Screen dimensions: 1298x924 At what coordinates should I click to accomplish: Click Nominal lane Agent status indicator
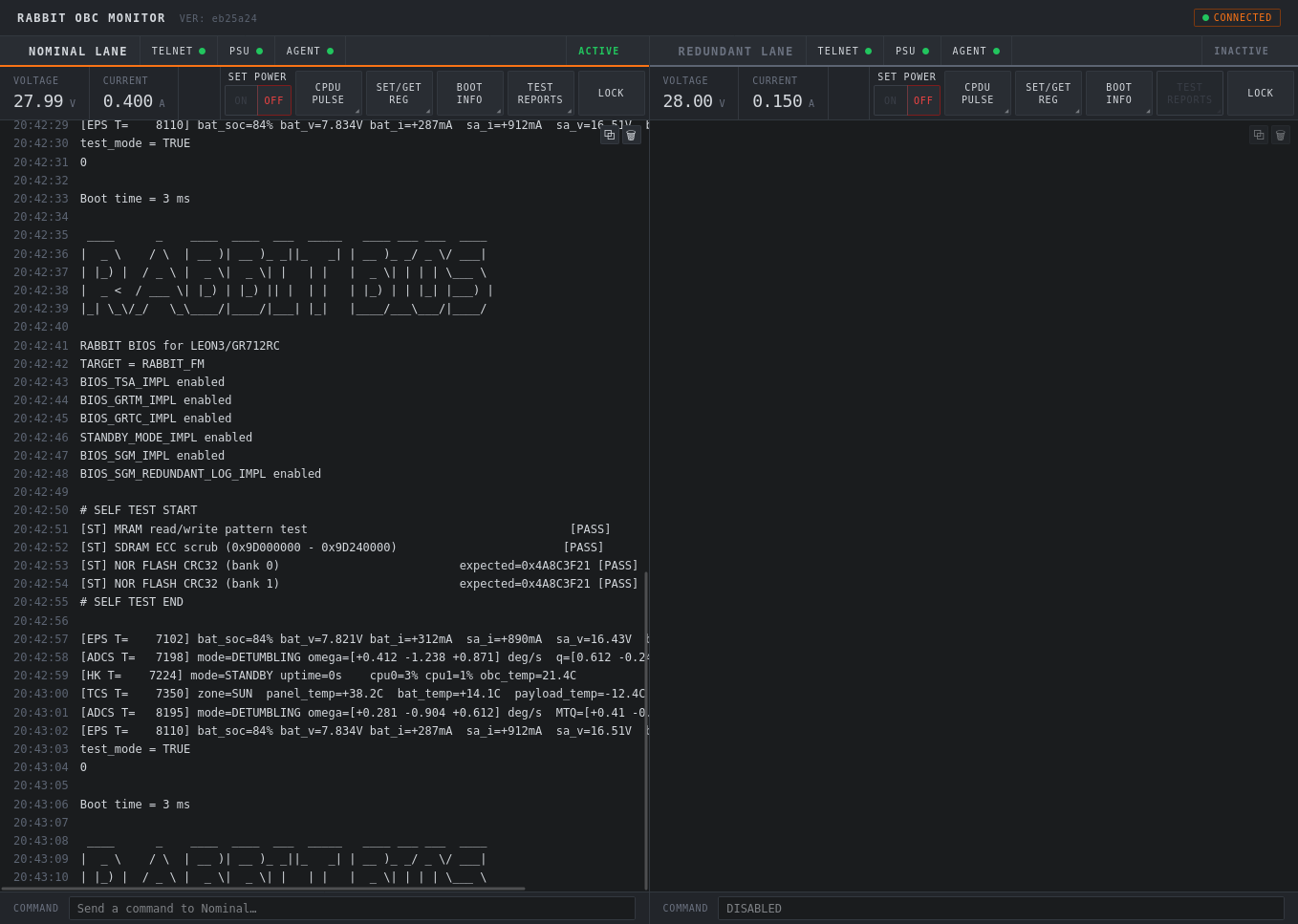pos(311,52)
